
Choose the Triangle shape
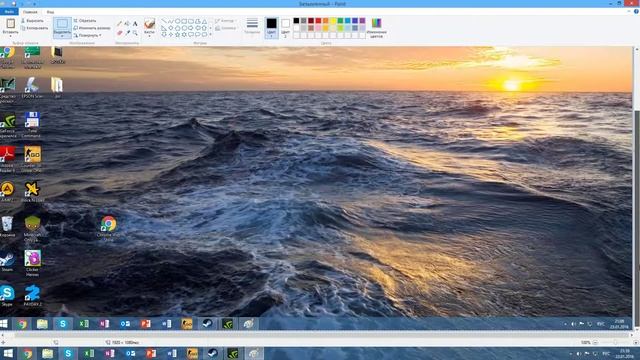tap(204, 21)
